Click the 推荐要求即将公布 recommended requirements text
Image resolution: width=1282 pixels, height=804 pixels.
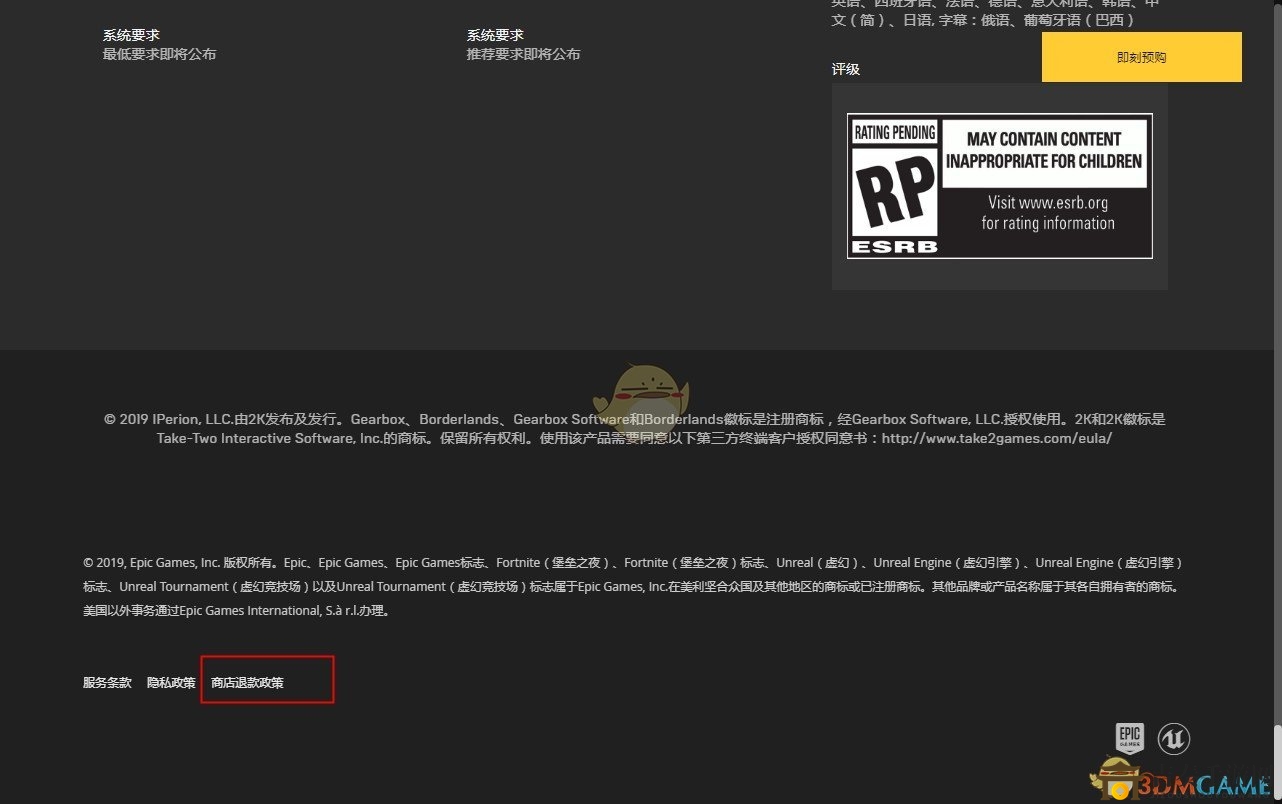524,54
